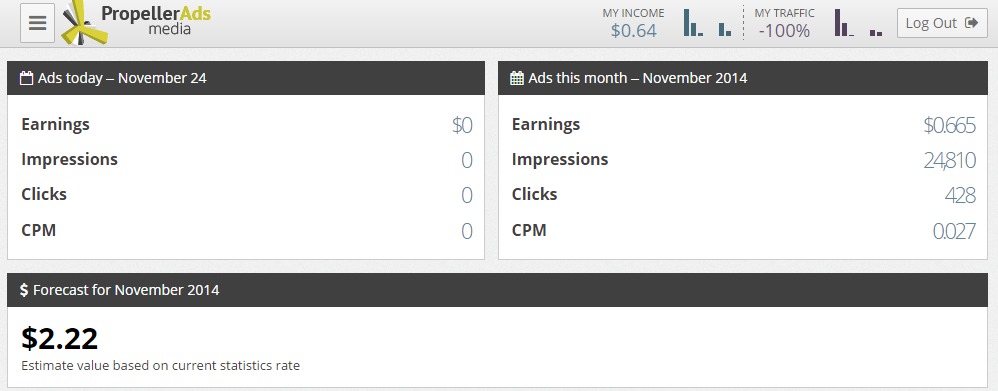Open the hamburger menu

click(38, 23)
